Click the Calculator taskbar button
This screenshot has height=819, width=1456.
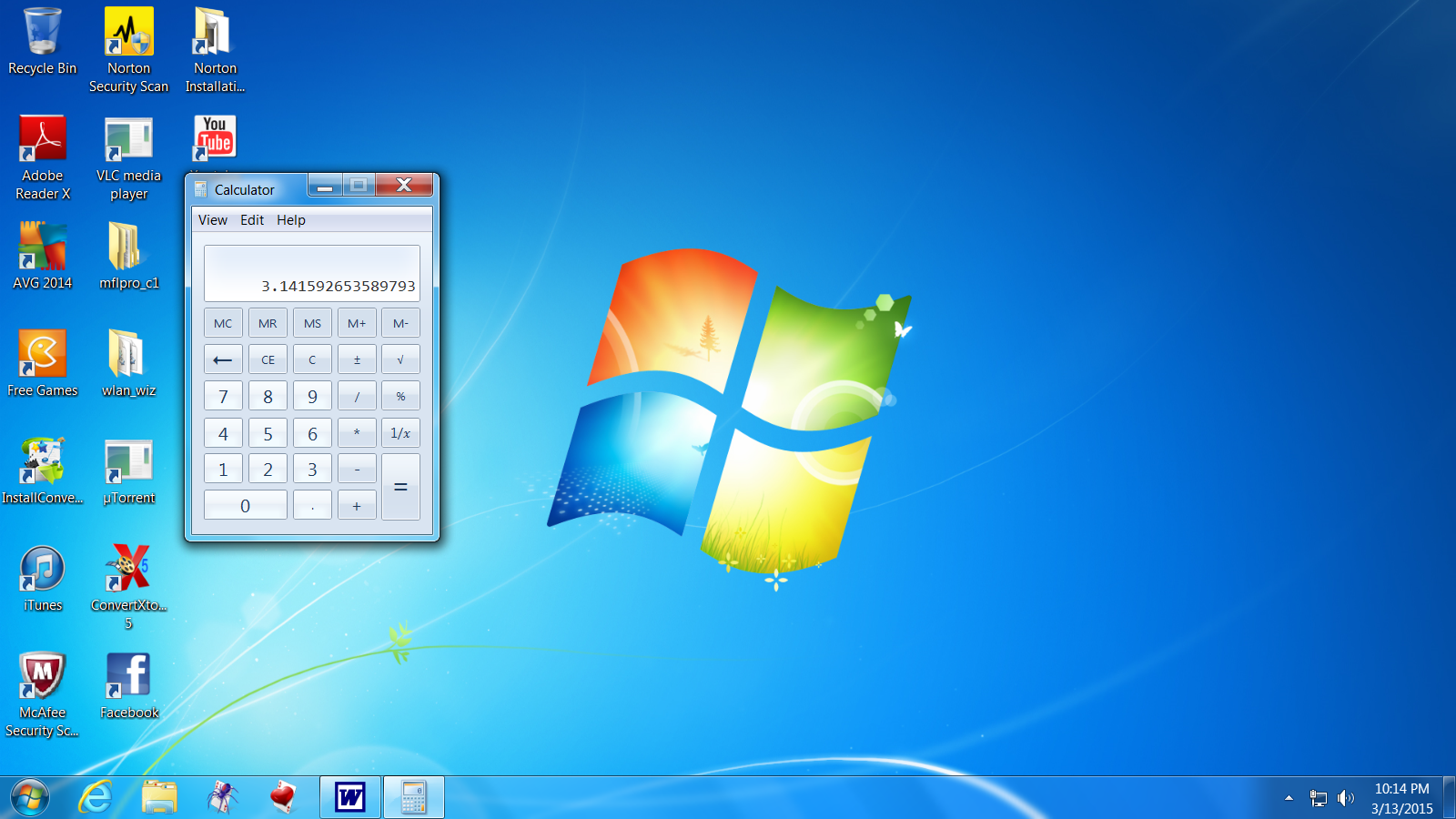point(414,798)
